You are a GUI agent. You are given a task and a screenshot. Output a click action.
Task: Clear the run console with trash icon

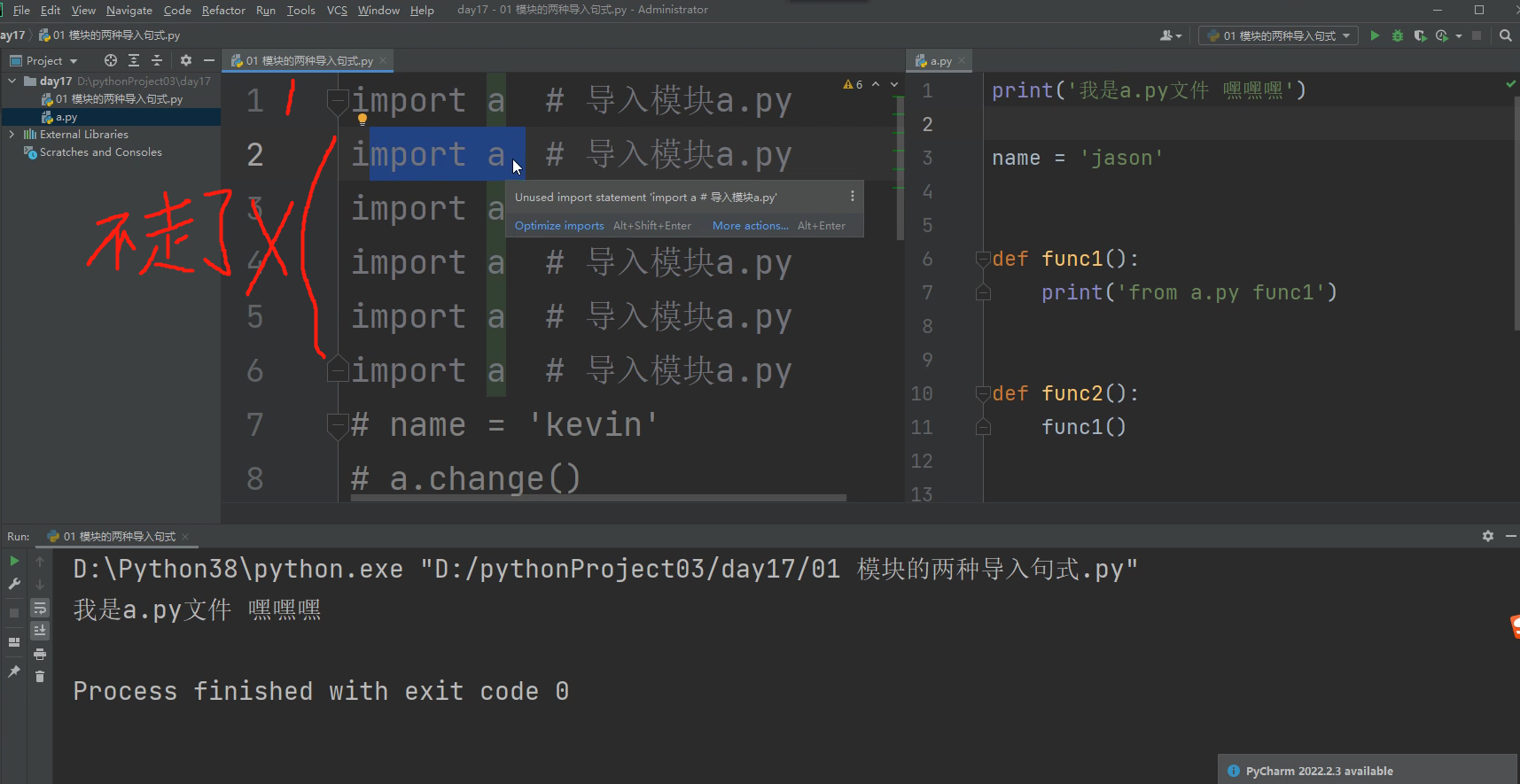[40, 677]
